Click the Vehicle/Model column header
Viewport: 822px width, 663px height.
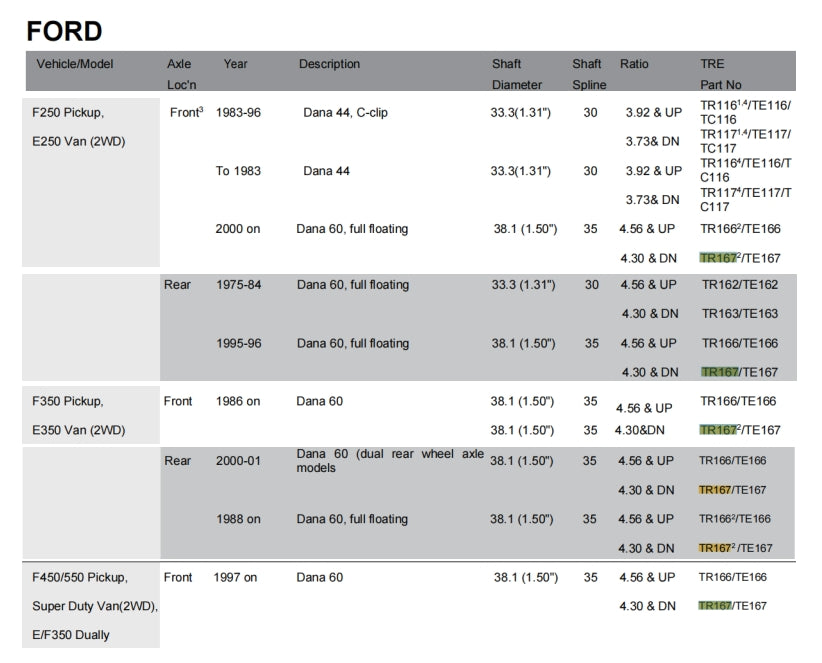pos(75,64)
